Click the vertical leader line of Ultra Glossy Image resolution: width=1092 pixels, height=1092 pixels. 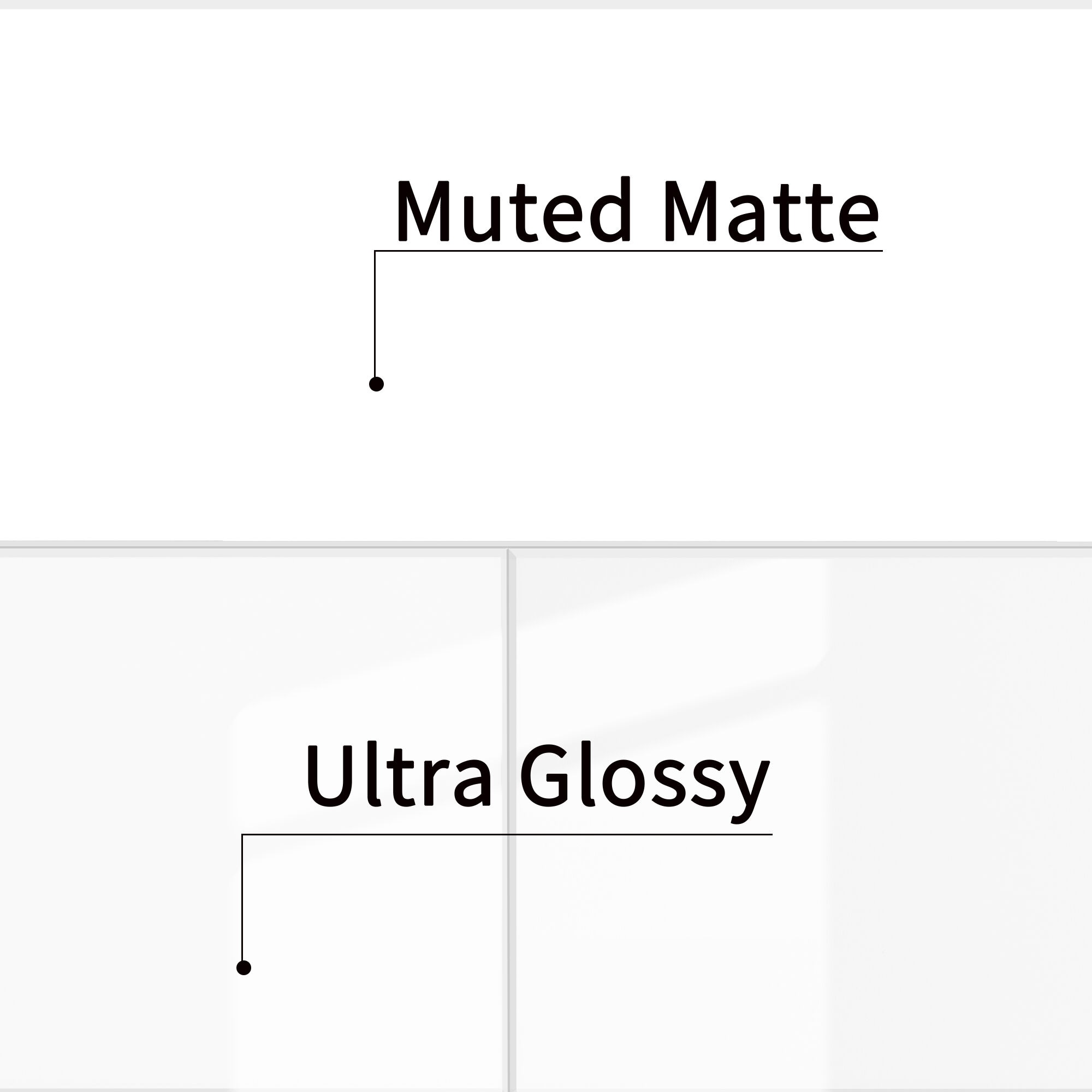(x=242, y=898)
